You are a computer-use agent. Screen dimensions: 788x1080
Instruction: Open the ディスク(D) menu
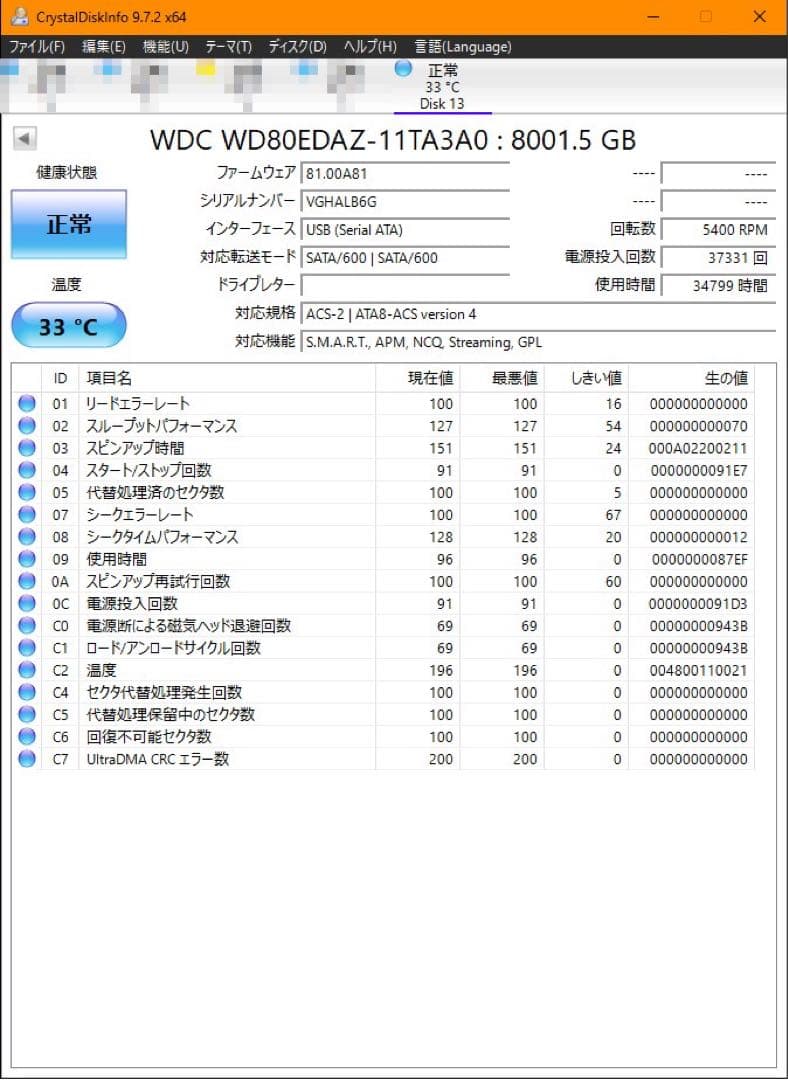pyautogui.click(x=298, y=47)
